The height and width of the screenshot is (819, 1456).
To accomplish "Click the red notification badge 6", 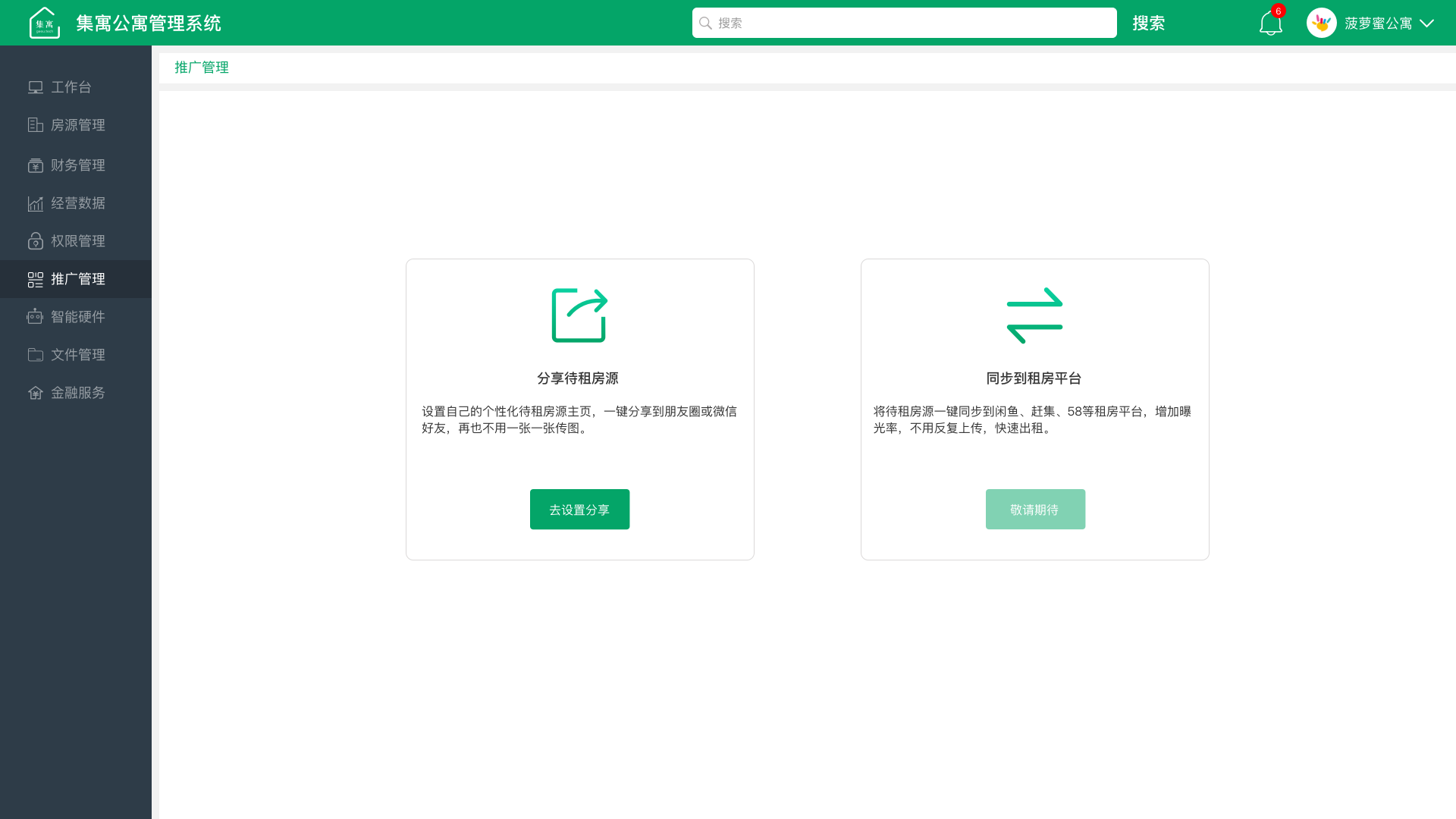I will (x=1279, y=11).
